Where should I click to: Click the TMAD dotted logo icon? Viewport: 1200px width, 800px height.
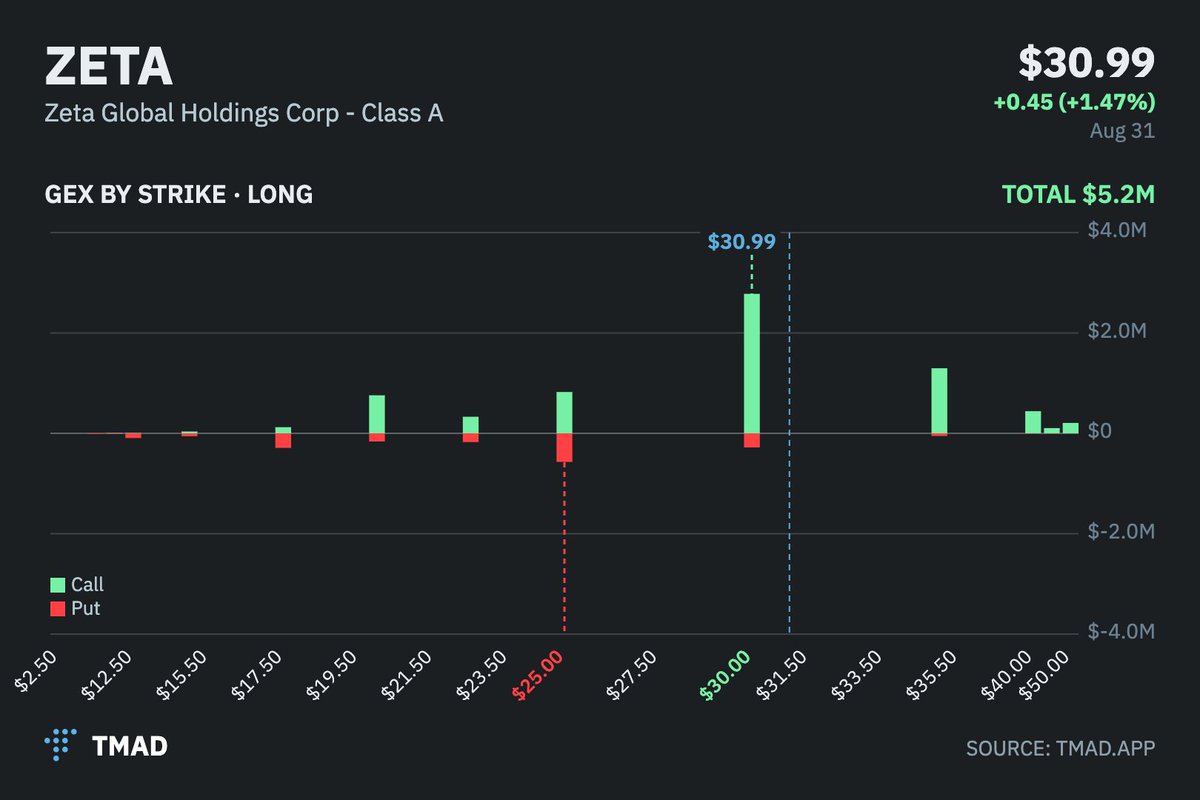(61, 746)
